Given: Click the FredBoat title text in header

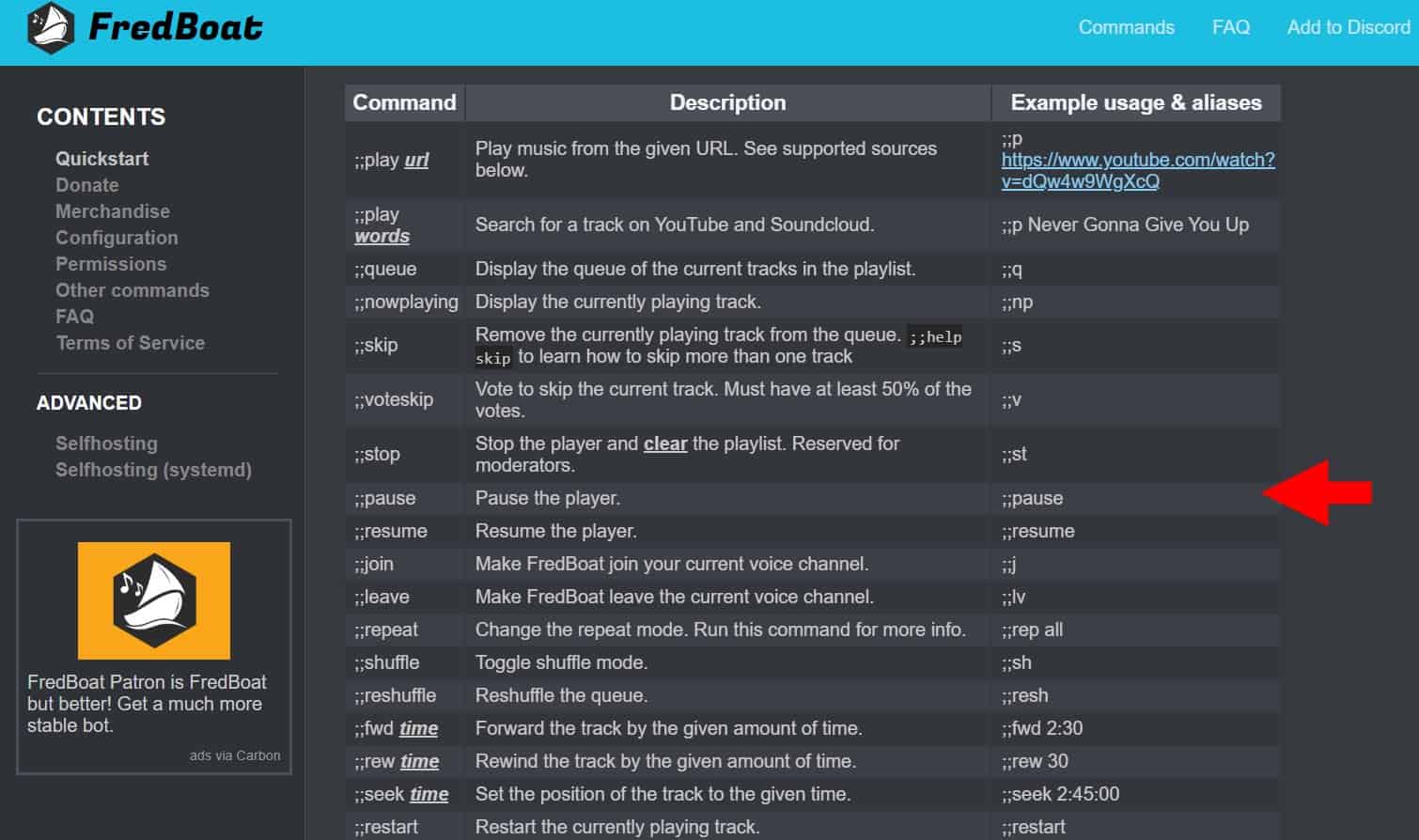Looking at the screenshot, I should [x=176, y=27].
